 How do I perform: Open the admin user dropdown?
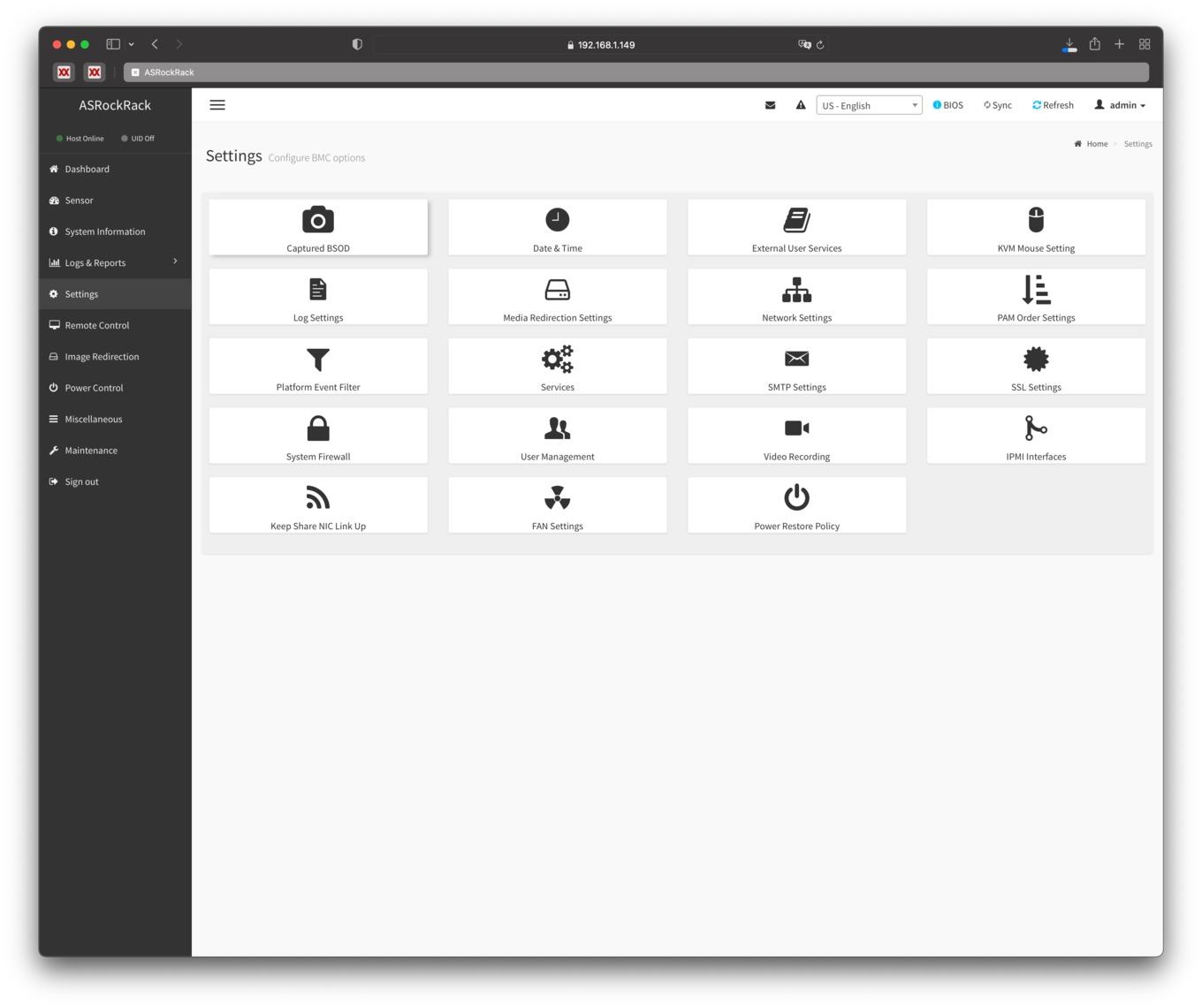(x=1120, y=105)
